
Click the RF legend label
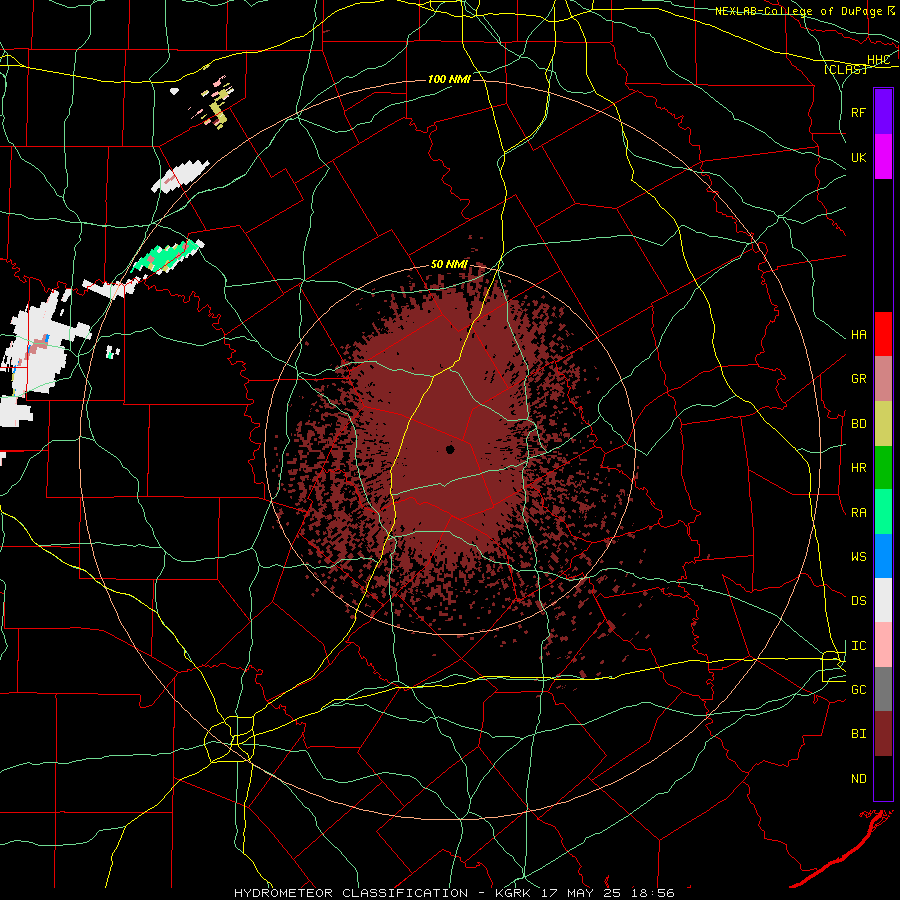[x=858, y=112]
